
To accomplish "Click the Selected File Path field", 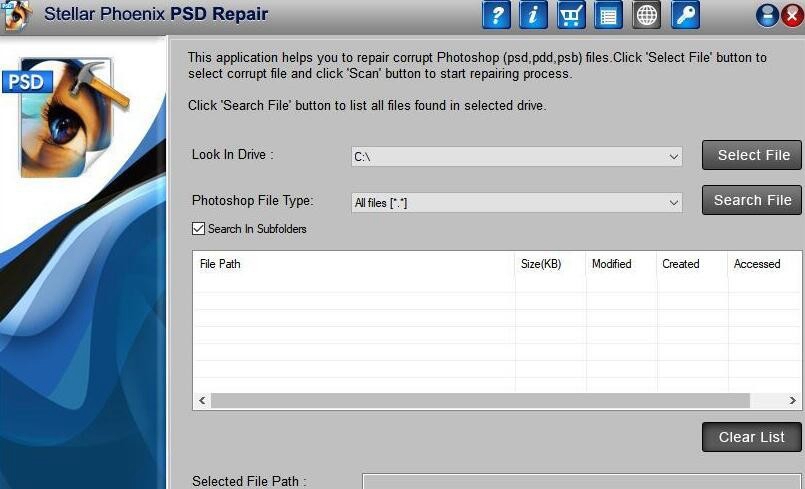I will (x=582, y=482).
